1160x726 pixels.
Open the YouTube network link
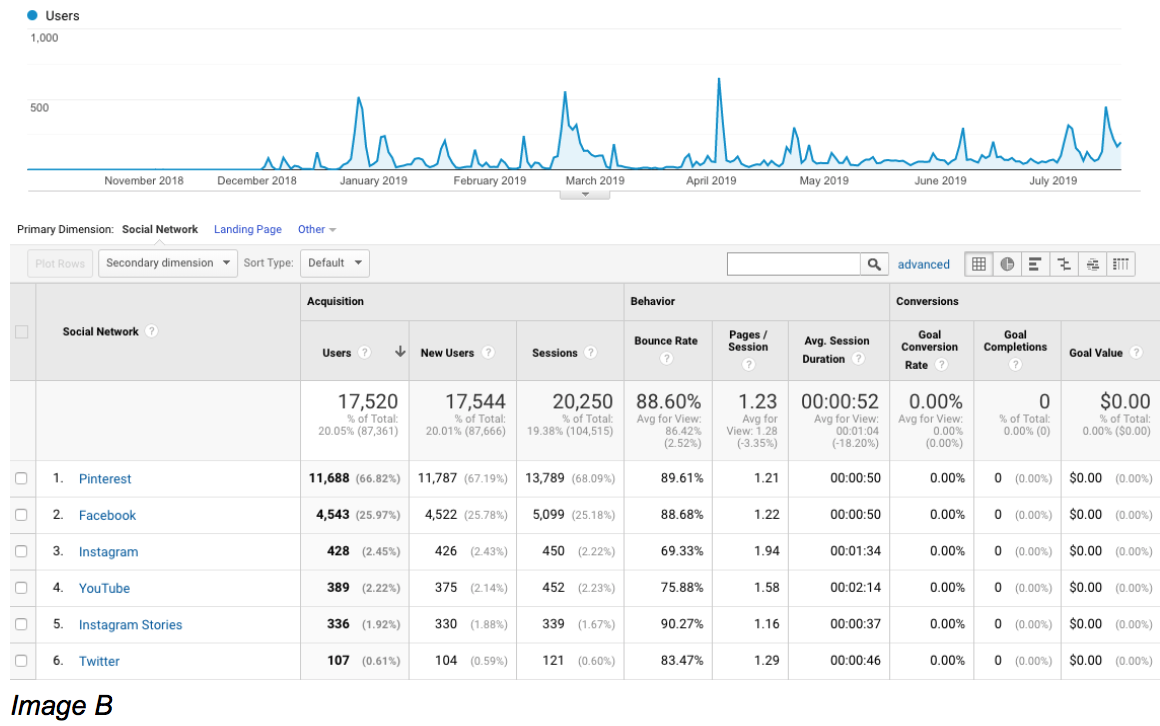click(104, 588)
